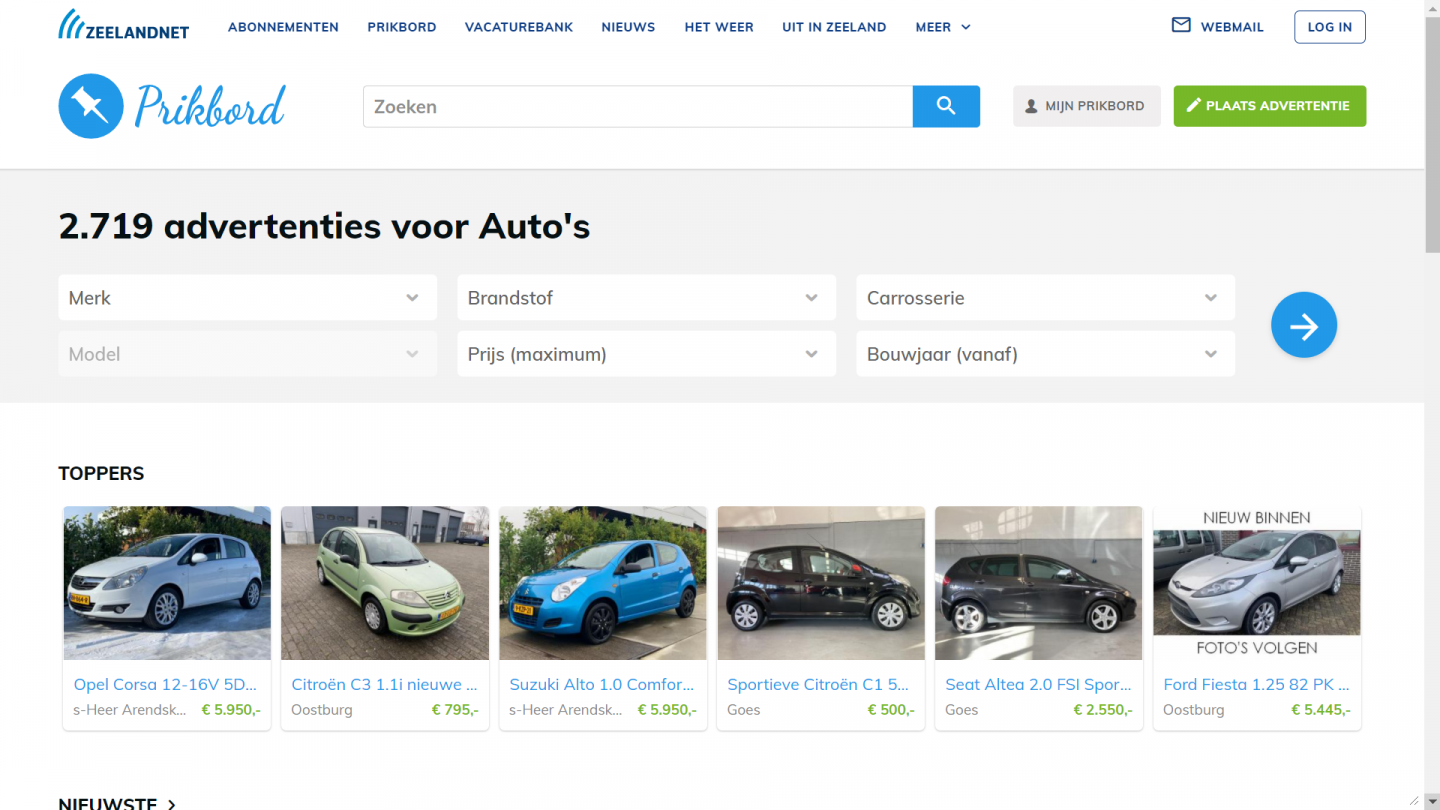The height and width of the screenshot is (810, 1440).
Task: Click the pencil icon in Plaats Advertentie
Action: click(x=1193, y=106)
